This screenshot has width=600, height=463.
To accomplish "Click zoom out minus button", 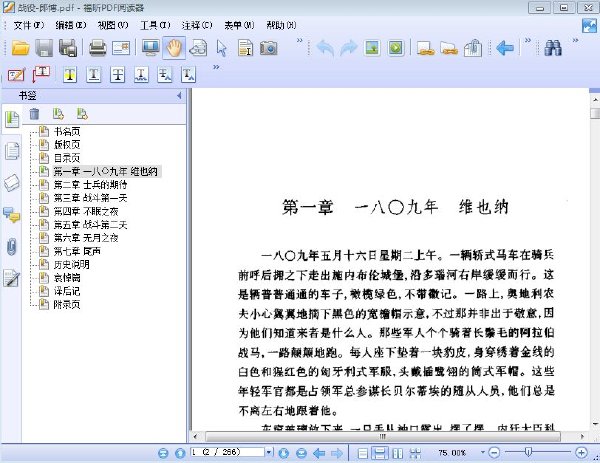I will [x=494, y=453].
